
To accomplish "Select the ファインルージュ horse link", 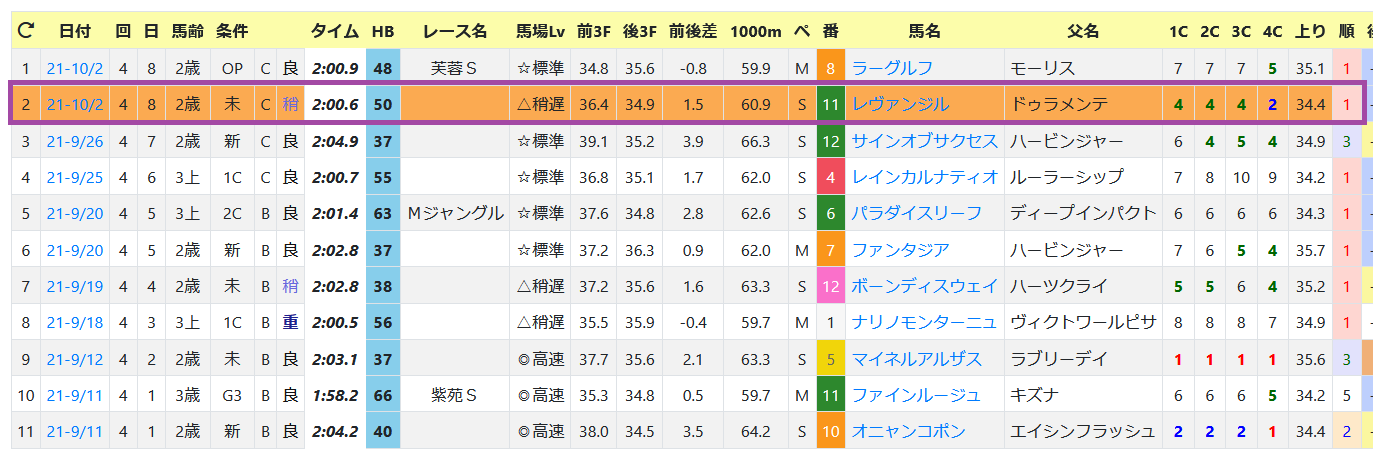I will 916,395.
